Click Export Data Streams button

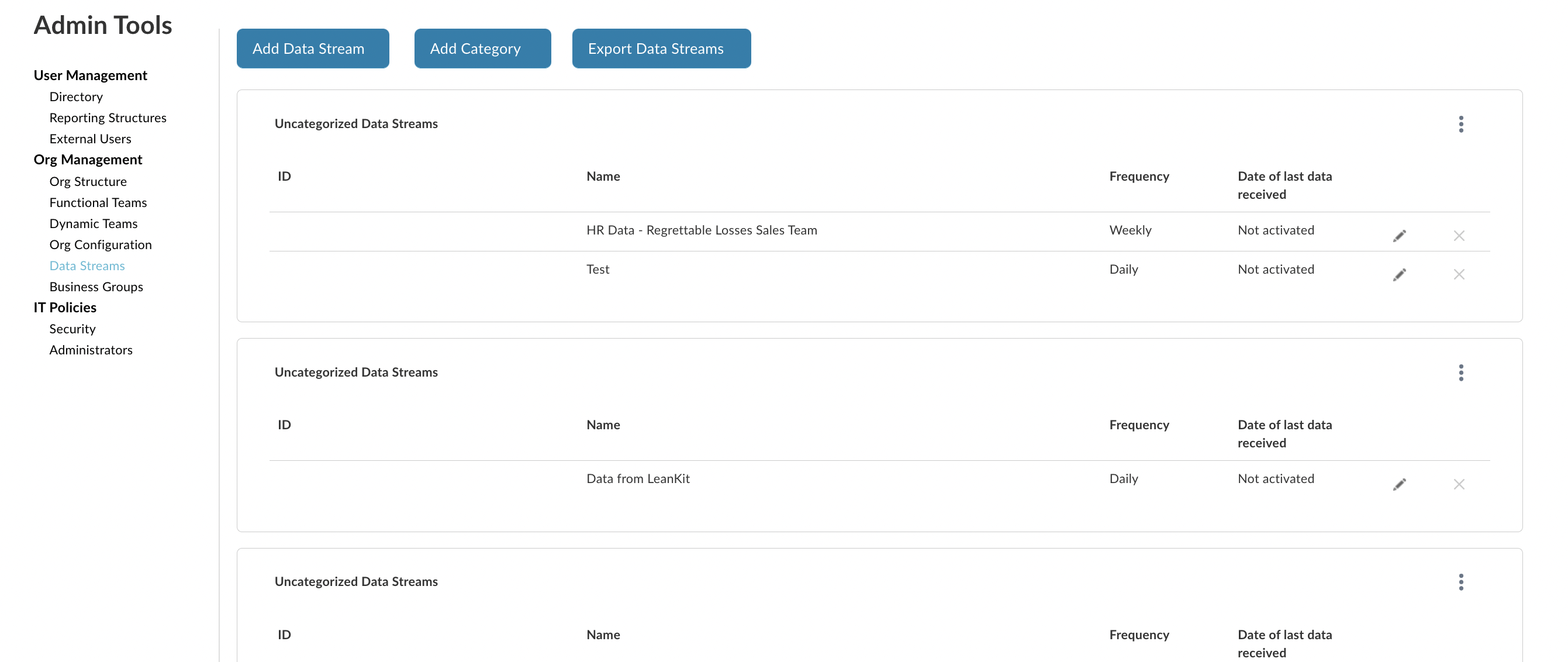click(x=662, y=49)
